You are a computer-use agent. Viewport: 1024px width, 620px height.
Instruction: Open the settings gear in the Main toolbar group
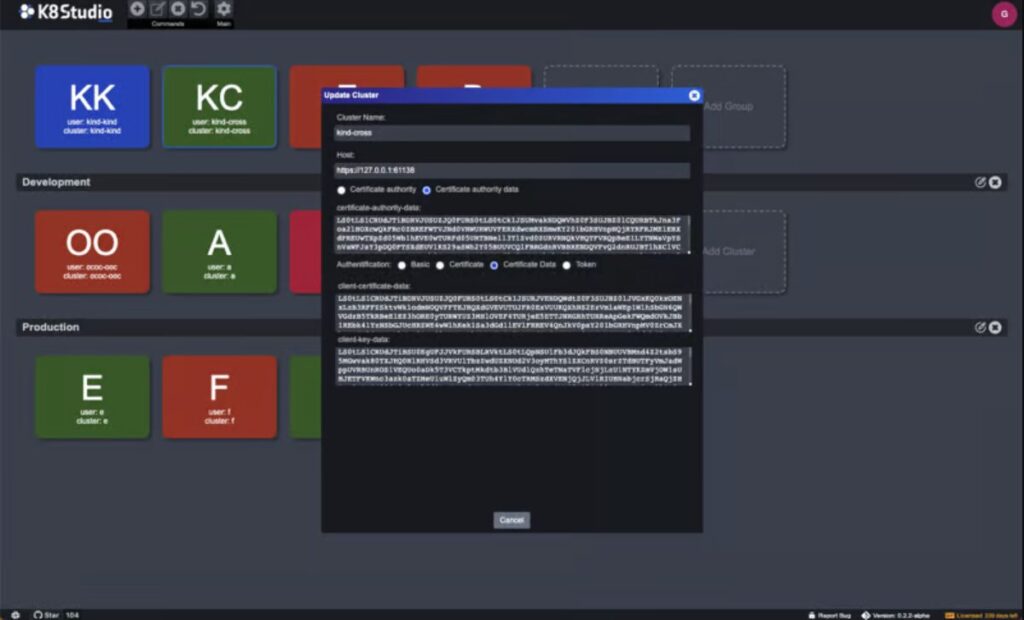pyautogui.click(x=223, y=8)
